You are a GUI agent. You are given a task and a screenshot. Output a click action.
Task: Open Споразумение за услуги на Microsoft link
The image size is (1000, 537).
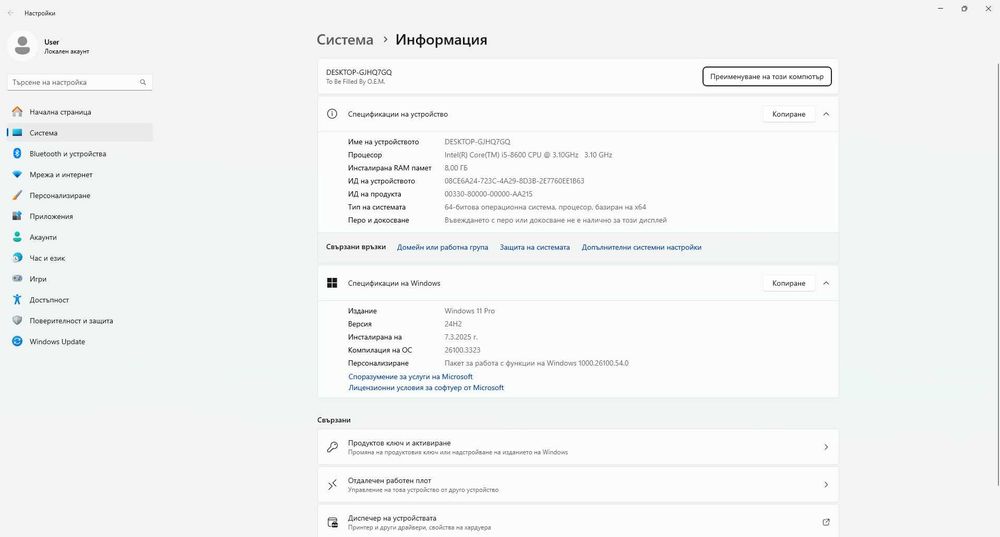(x=410, y=377)
